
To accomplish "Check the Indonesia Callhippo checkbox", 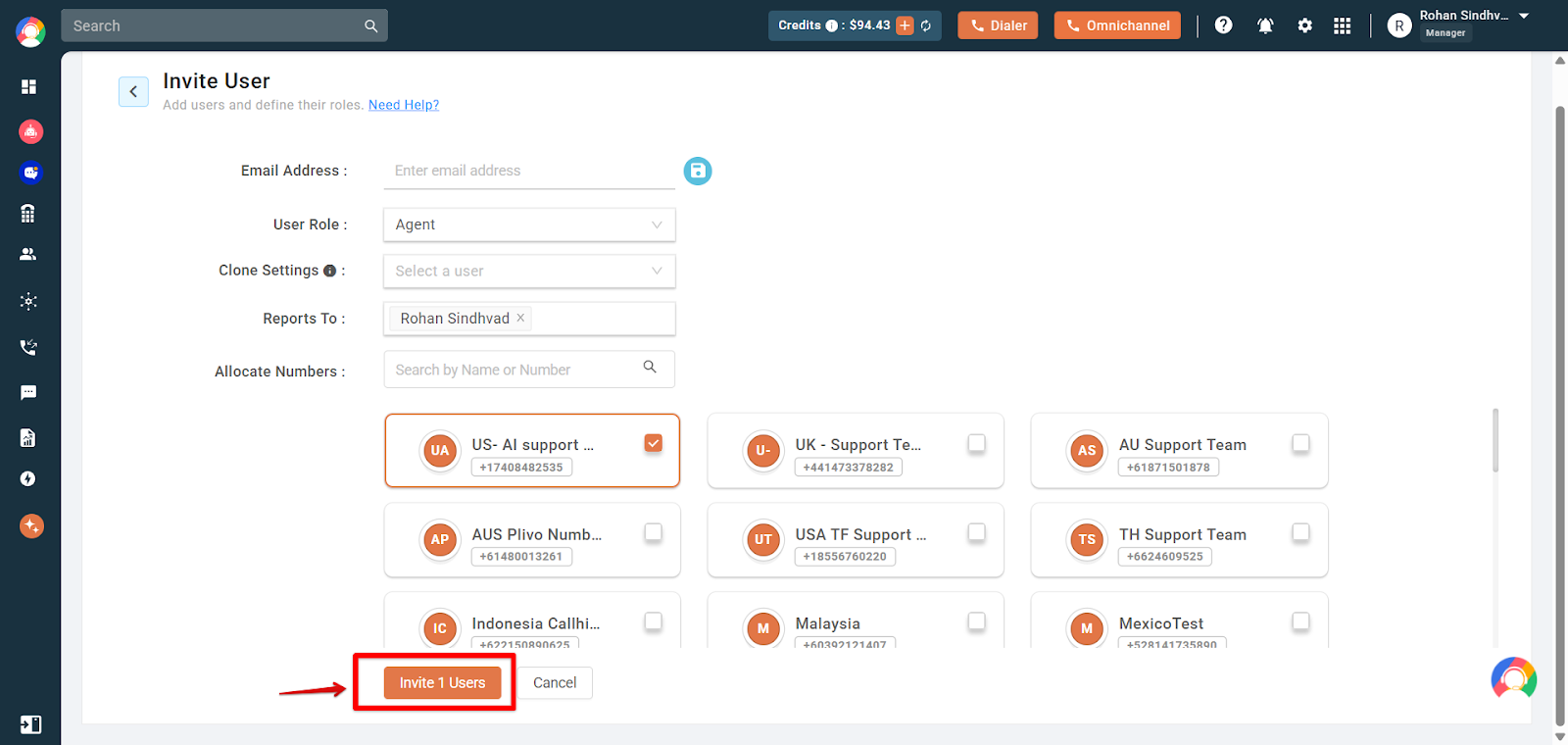I will [x=654, y=621].
